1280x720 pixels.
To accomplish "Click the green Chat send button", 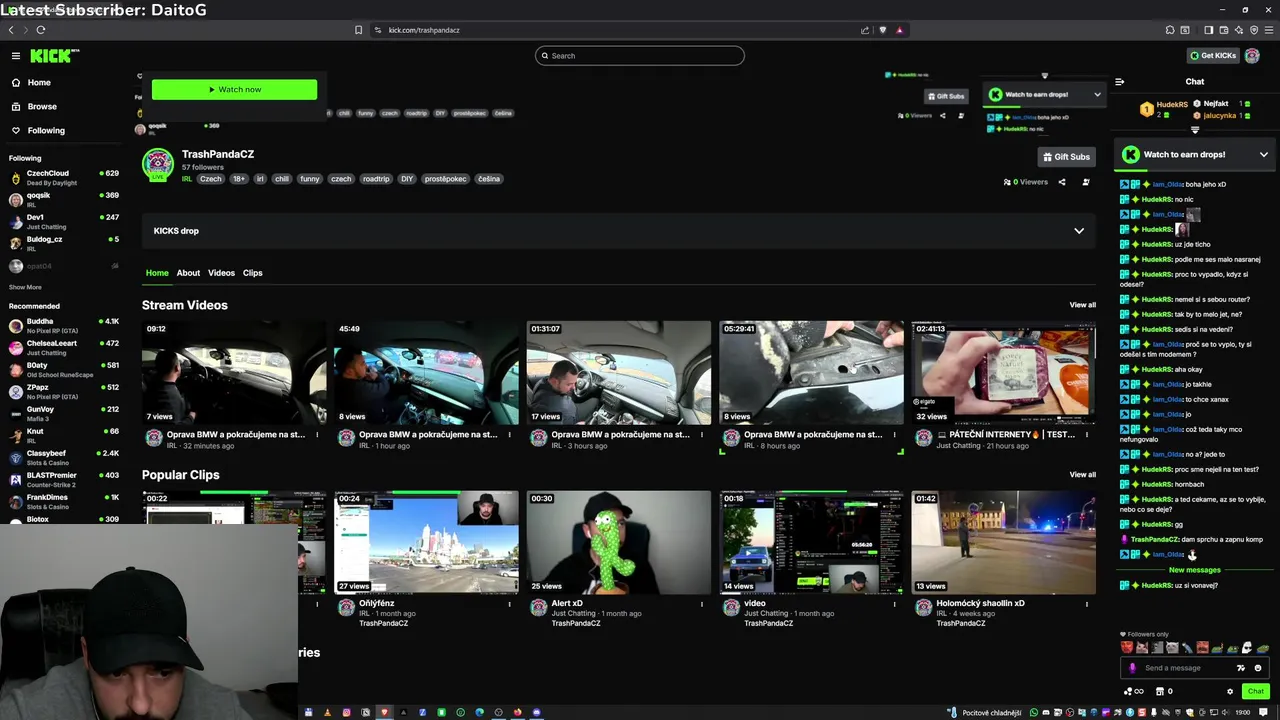I will [x=1256, y=691].
